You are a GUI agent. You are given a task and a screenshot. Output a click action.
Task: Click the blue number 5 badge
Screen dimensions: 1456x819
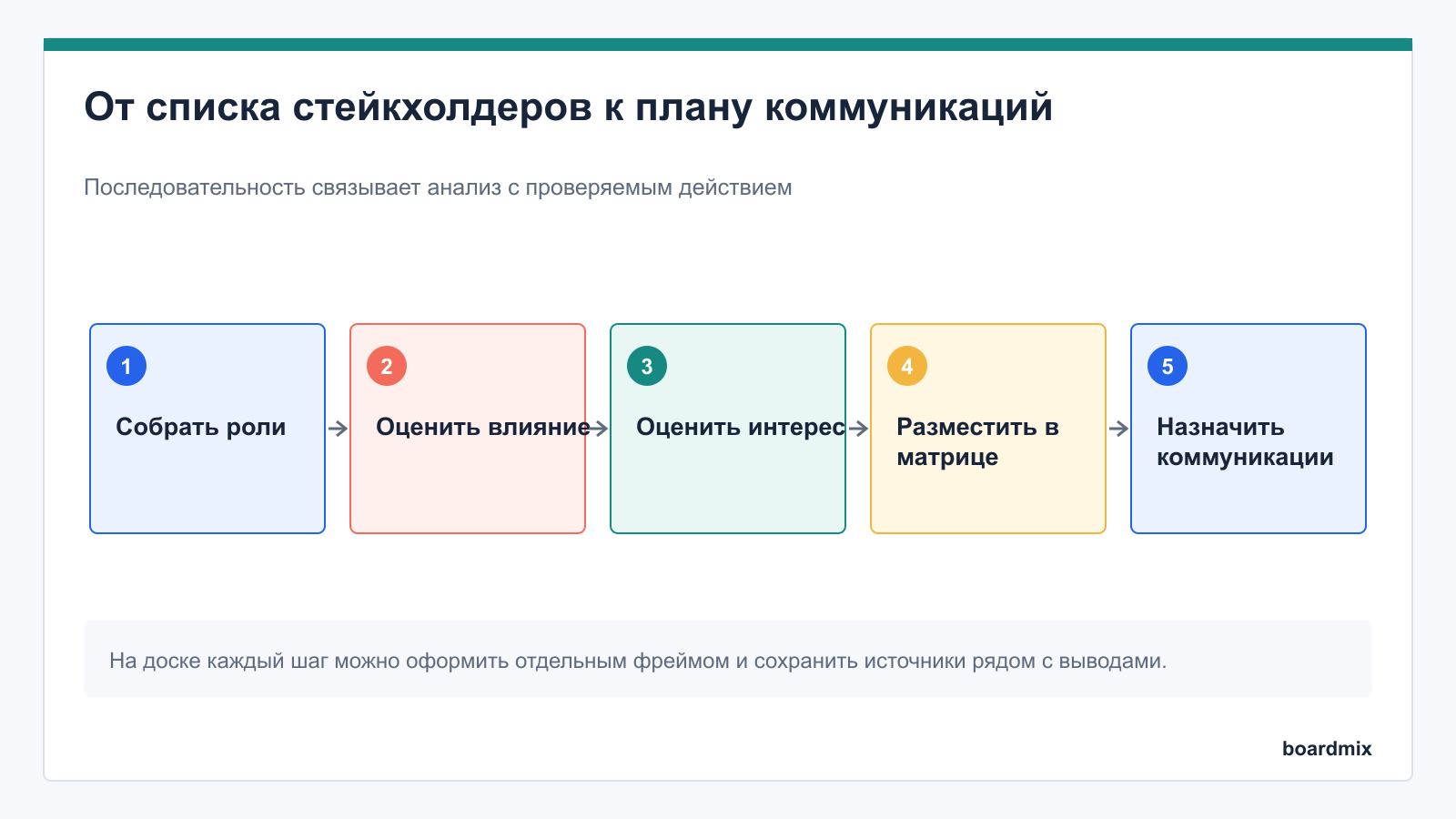pyautogui.click(x=1168, y=366)
